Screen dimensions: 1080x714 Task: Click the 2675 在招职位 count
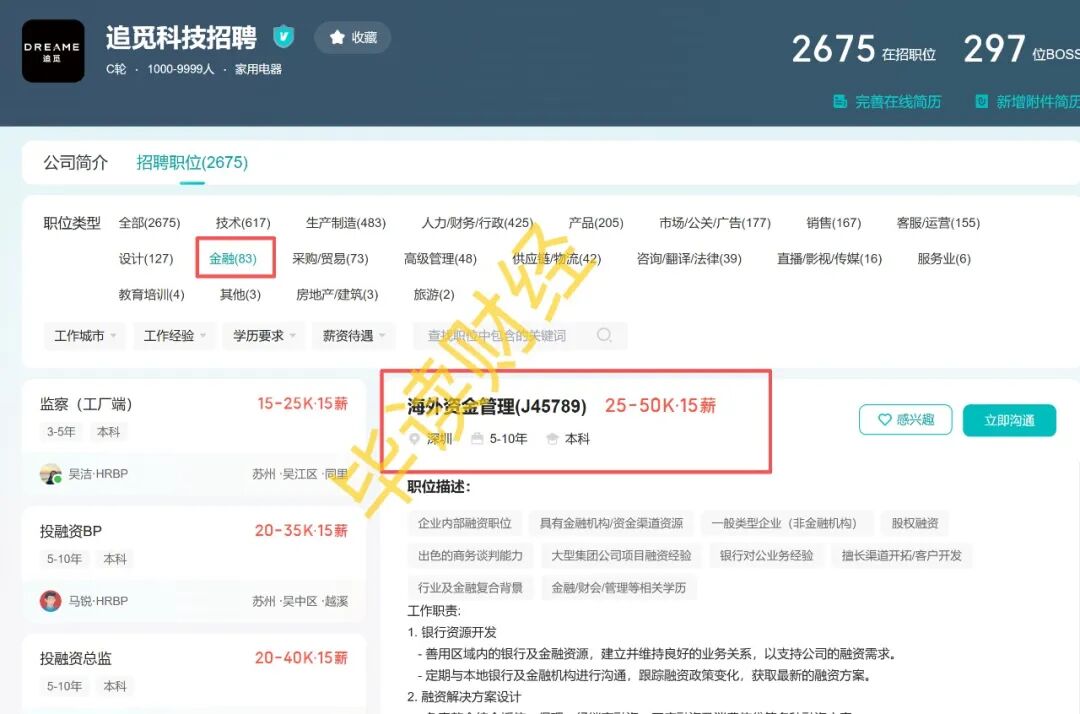(864, 50)
